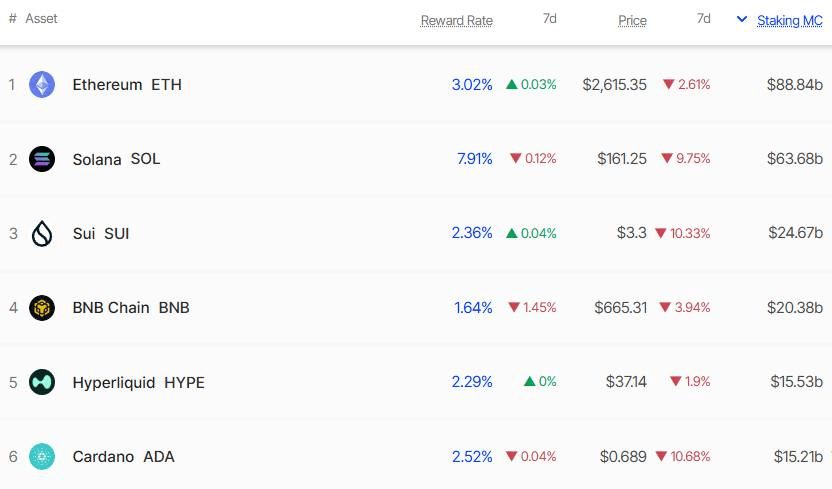Sort by Staking MC column header

790,20
